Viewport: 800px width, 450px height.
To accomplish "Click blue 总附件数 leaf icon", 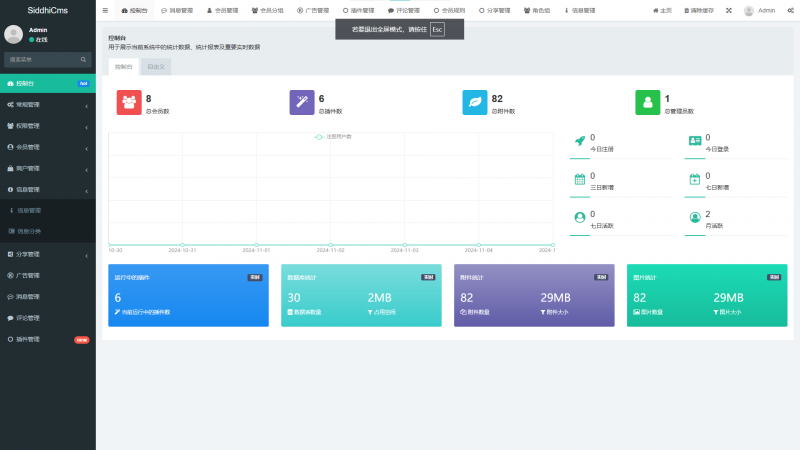I will pos(475,103).
